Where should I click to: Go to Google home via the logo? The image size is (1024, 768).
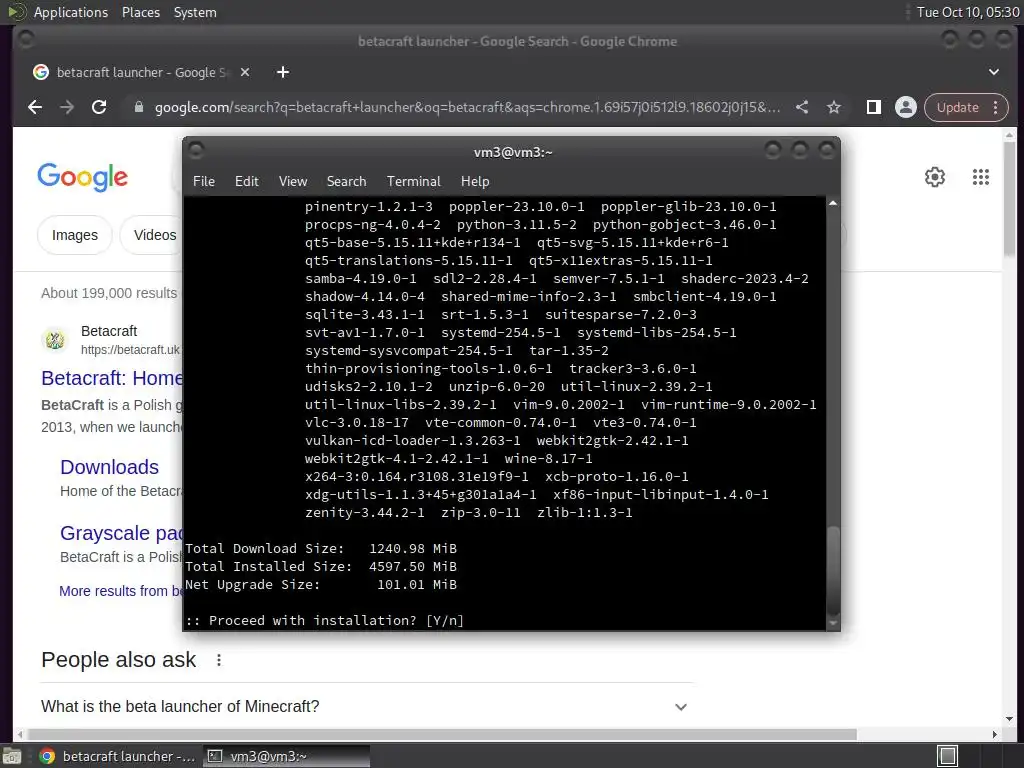82,177
